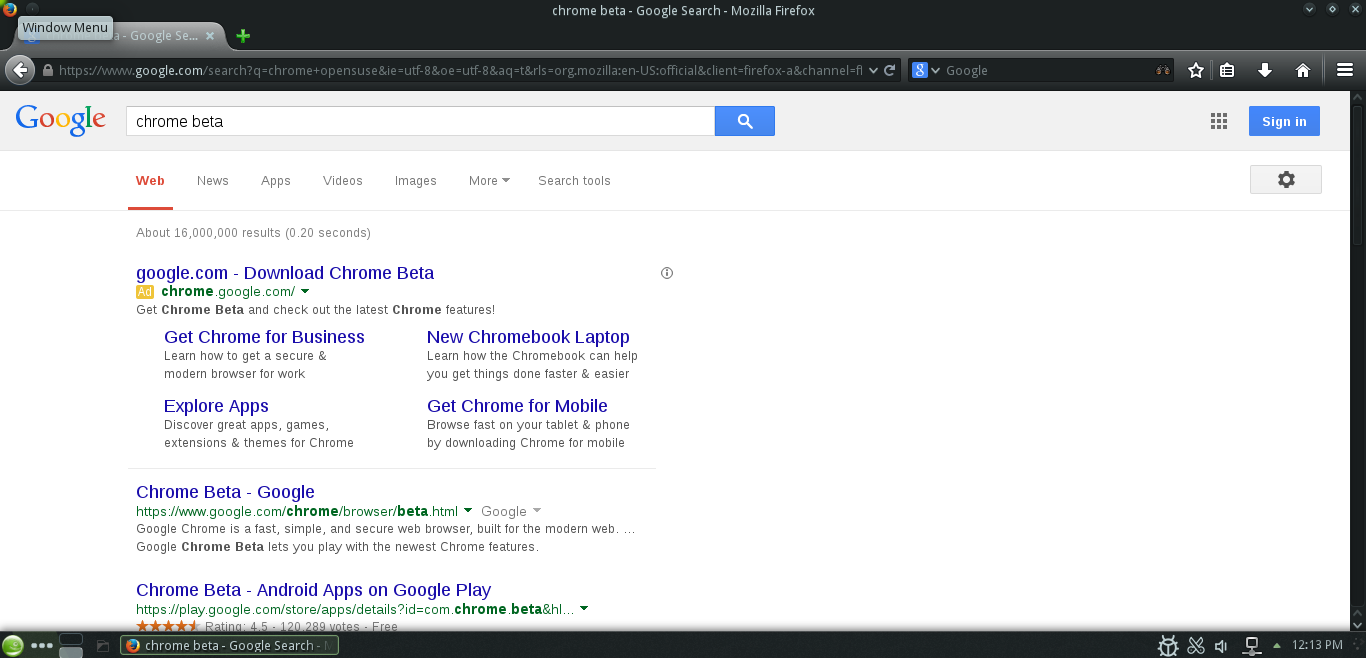This screenshot has height=658, width=1366.
Task: Open Search tools
Action: [574, 181]
